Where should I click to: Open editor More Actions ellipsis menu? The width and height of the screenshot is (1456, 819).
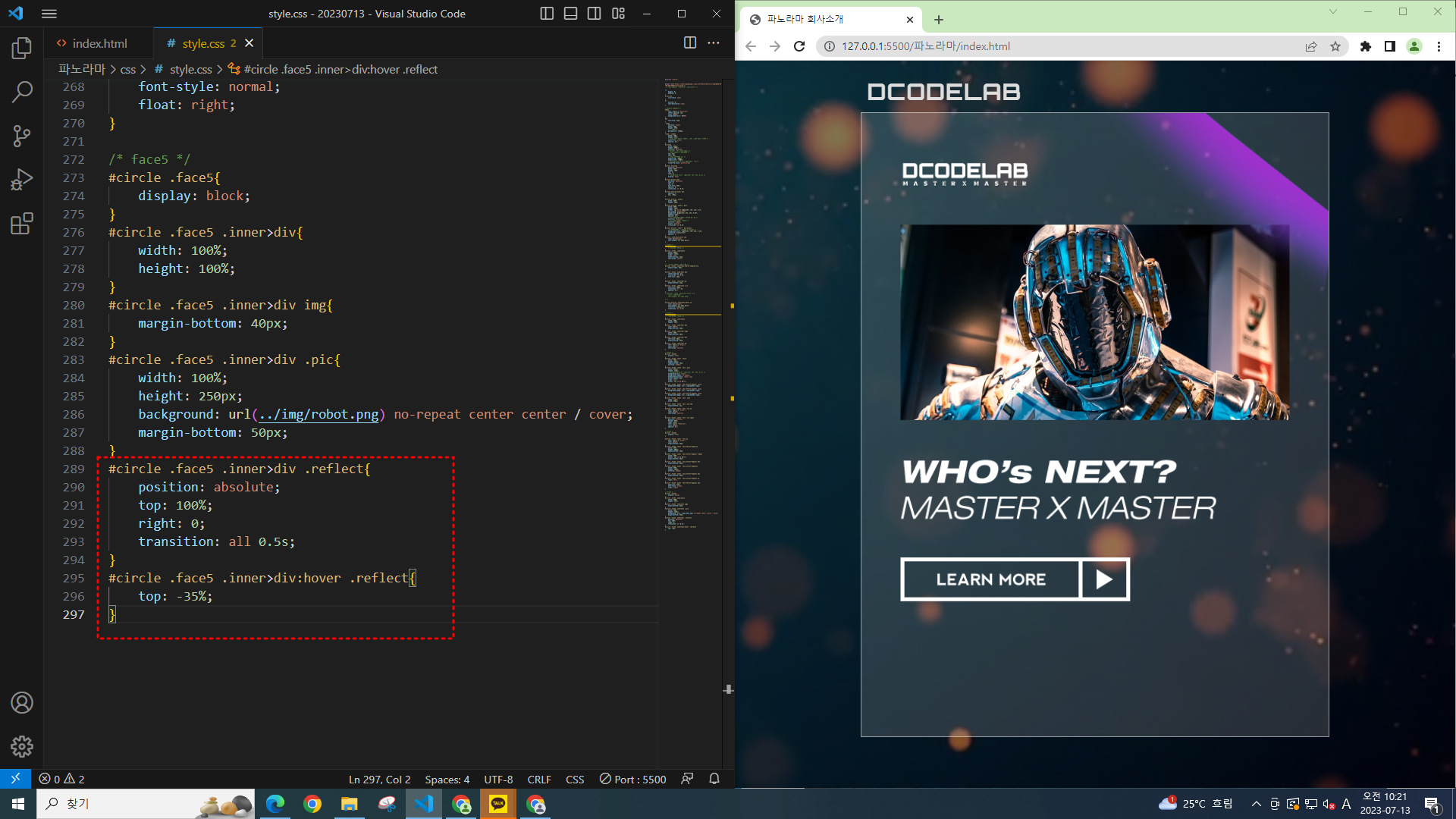tap(714, 43)
